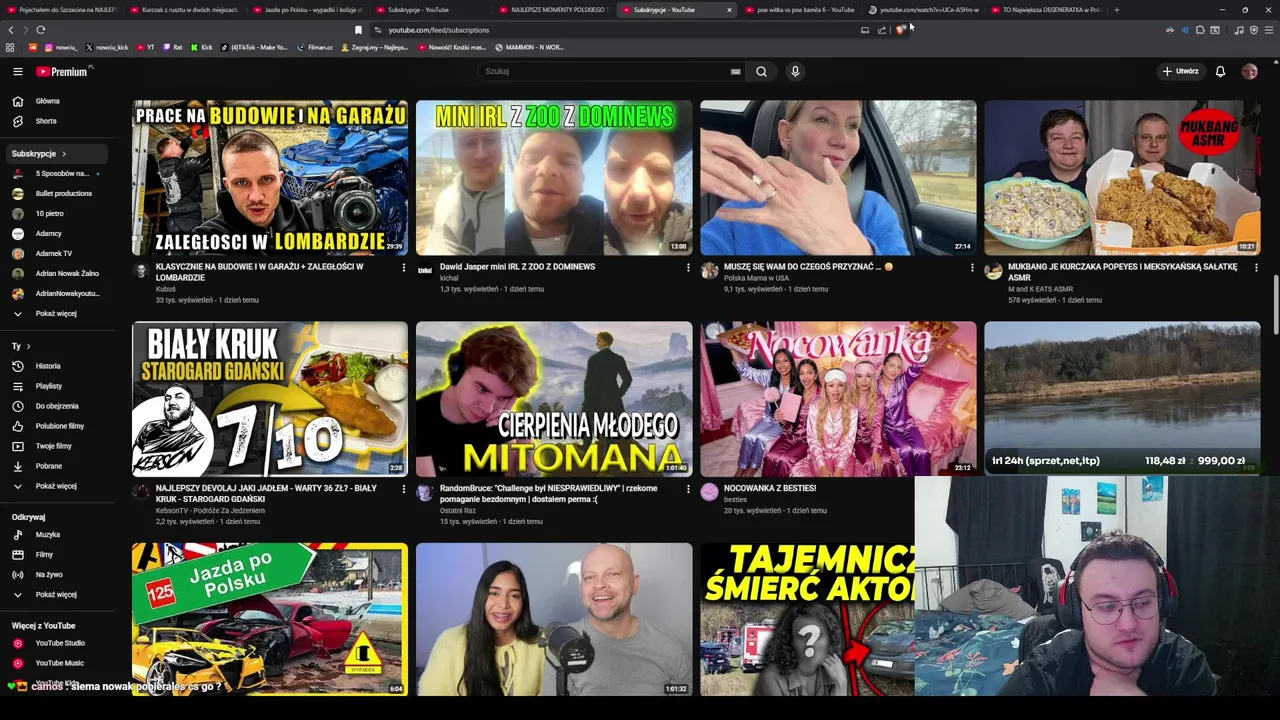The image size is (1280, 720).
Task: Open 10 piętro channel in sidebar
Action: [49, 214]
